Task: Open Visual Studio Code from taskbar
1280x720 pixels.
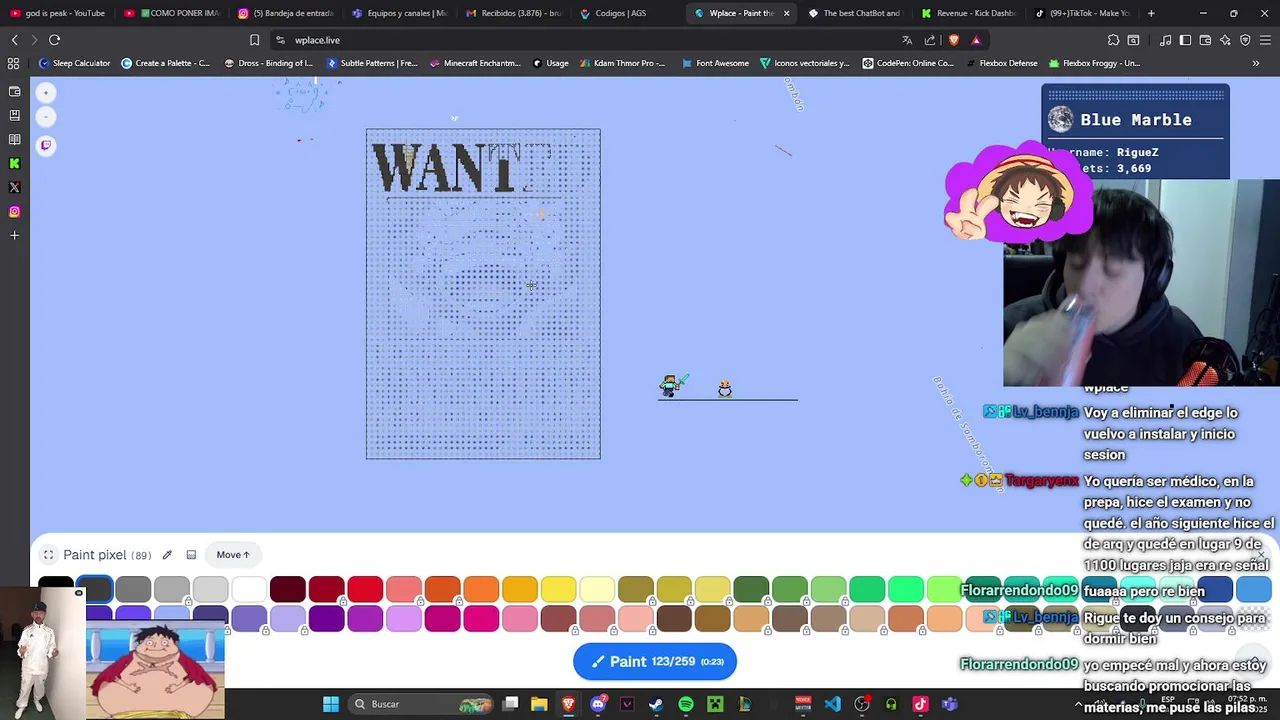Action: 832,704
